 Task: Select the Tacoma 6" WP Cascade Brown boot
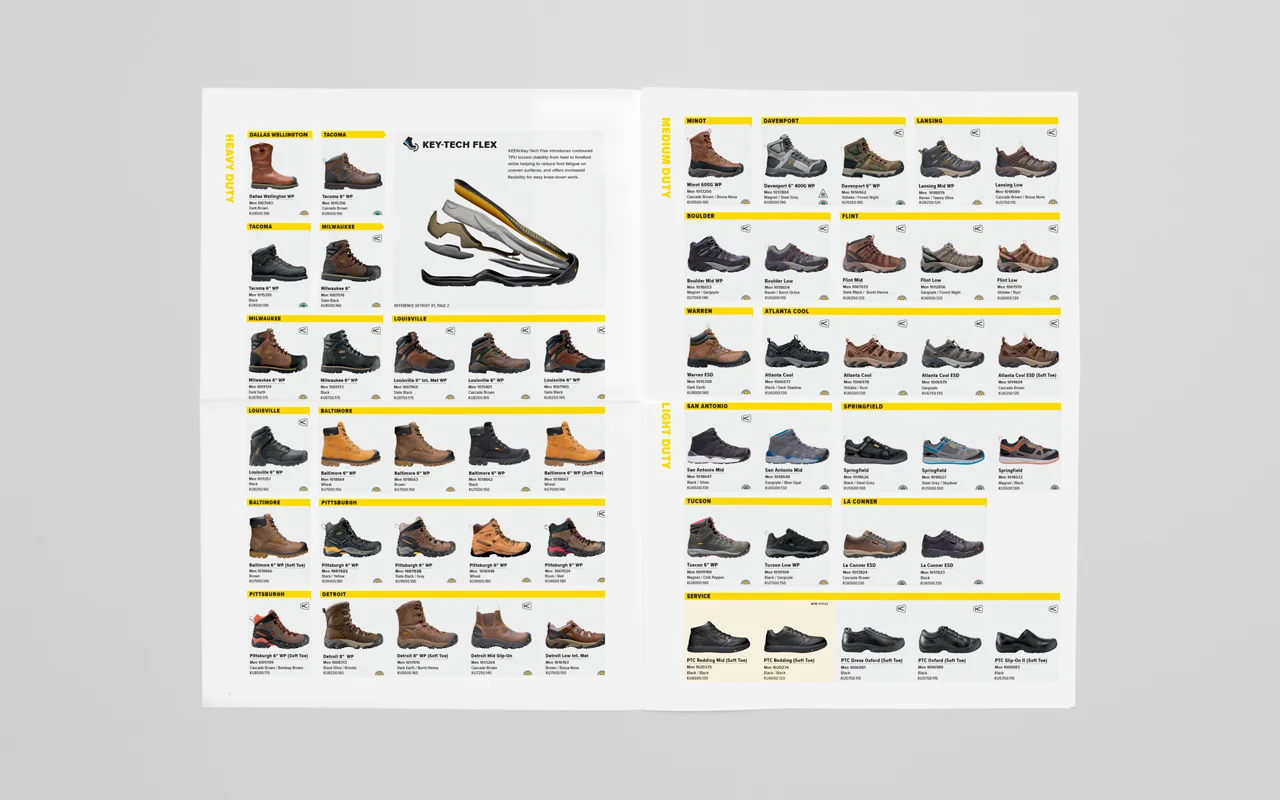coord(352,172)
